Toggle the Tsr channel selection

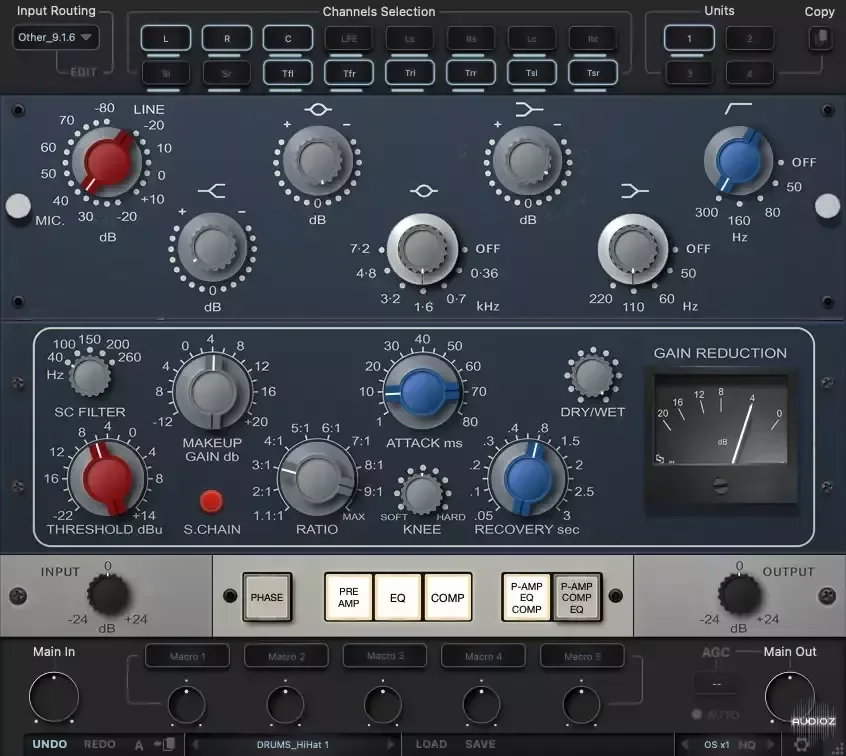(593, 73)
